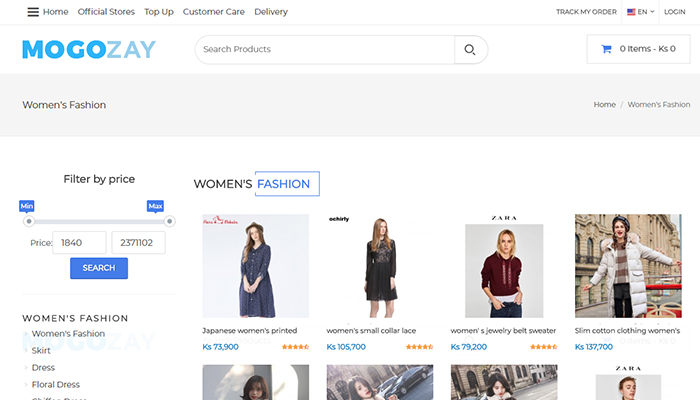Click women's jewelry belt sweater title
Screen dimensions: 700x400
click(x=503, y=331)
